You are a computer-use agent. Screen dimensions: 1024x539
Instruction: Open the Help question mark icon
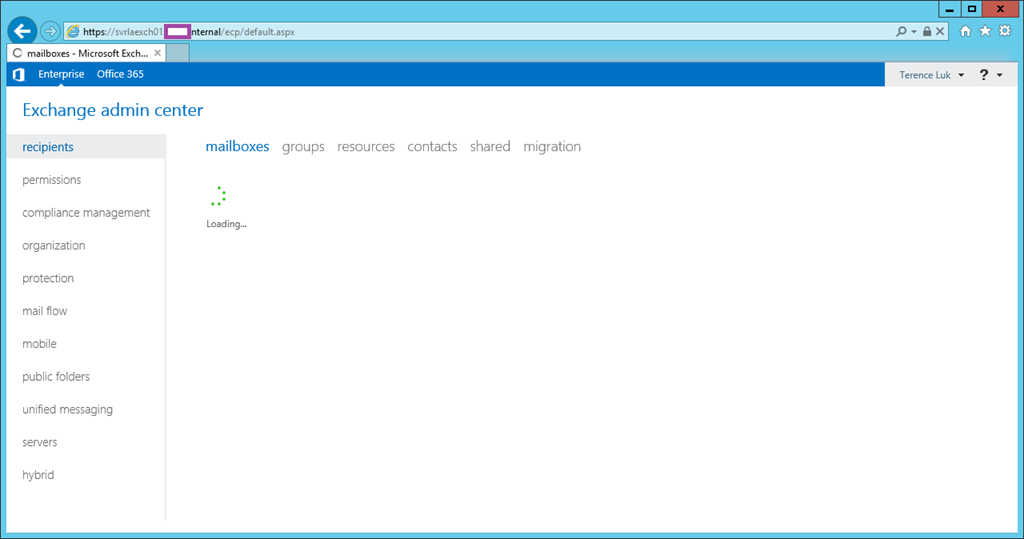pyautogui.click(x=984, y=75)
